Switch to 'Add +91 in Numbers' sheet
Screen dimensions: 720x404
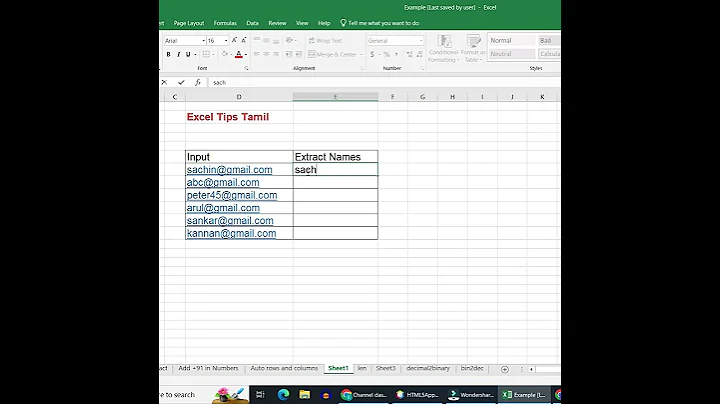[x=208, y=368]
